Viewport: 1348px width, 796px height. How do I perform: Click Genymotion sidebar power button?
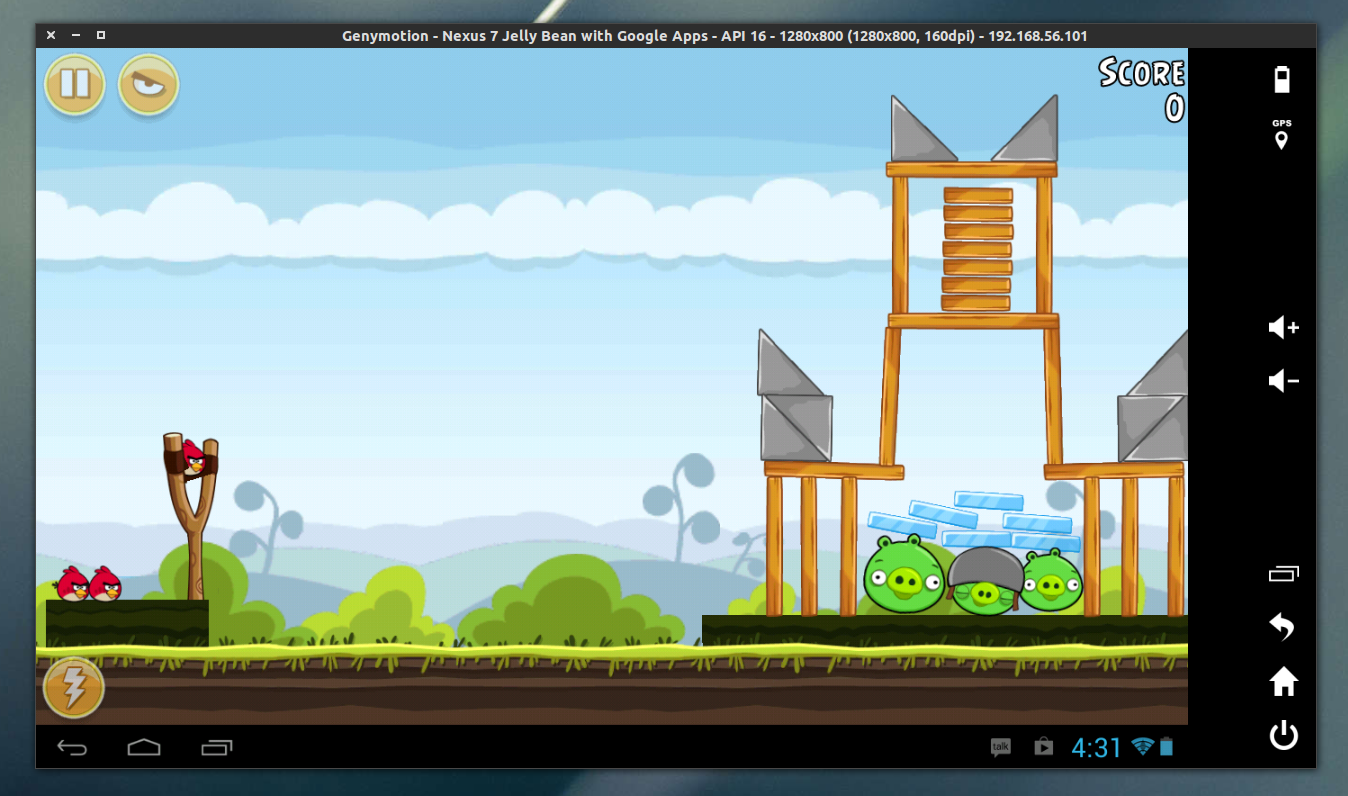coord(1283,736)
